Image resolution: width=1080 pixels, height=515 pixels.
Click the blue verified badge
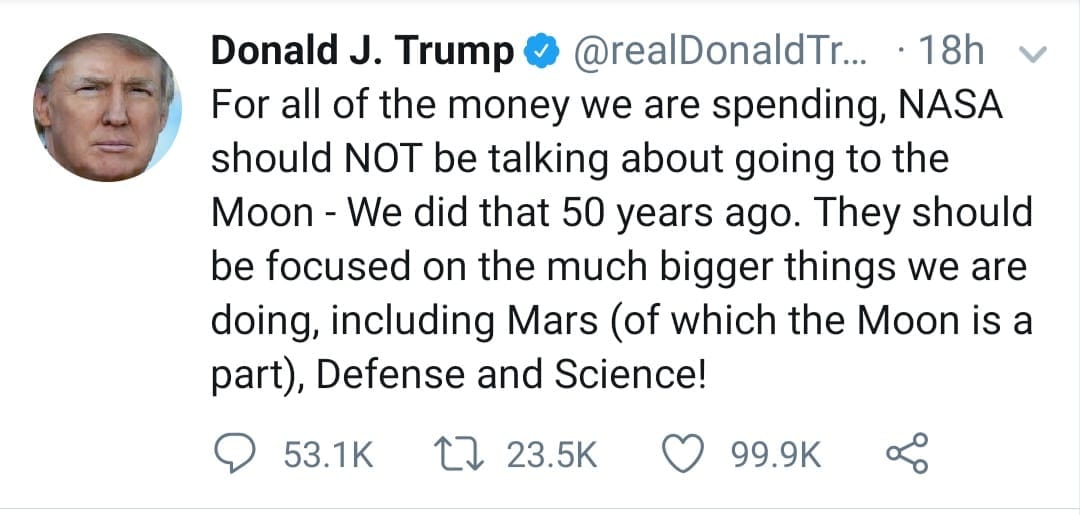click(x=541, y=54)
